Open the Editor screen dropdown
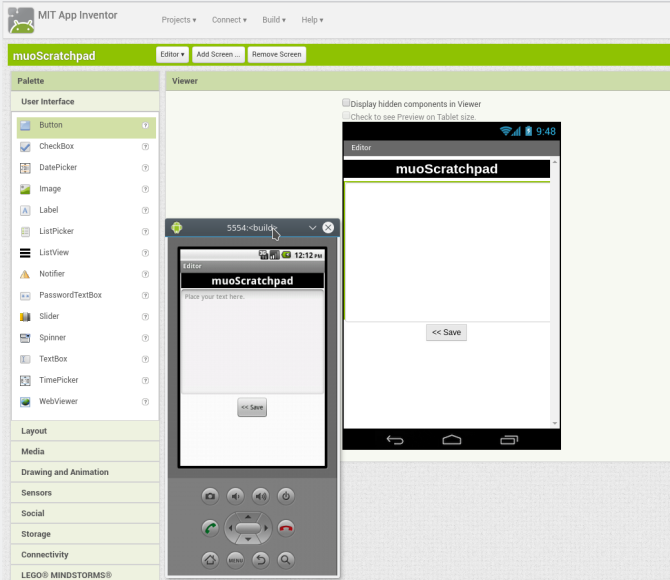 tap(172, 55)
